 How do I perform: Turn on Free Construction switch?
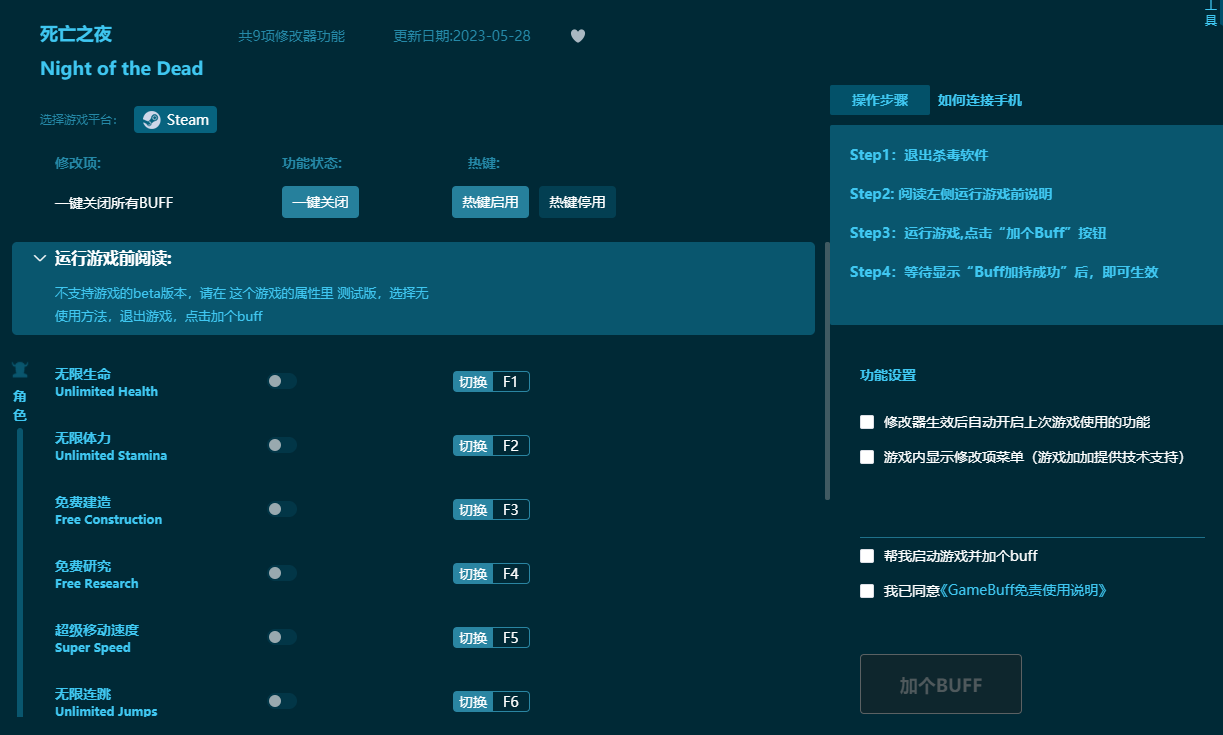point(282,509)
